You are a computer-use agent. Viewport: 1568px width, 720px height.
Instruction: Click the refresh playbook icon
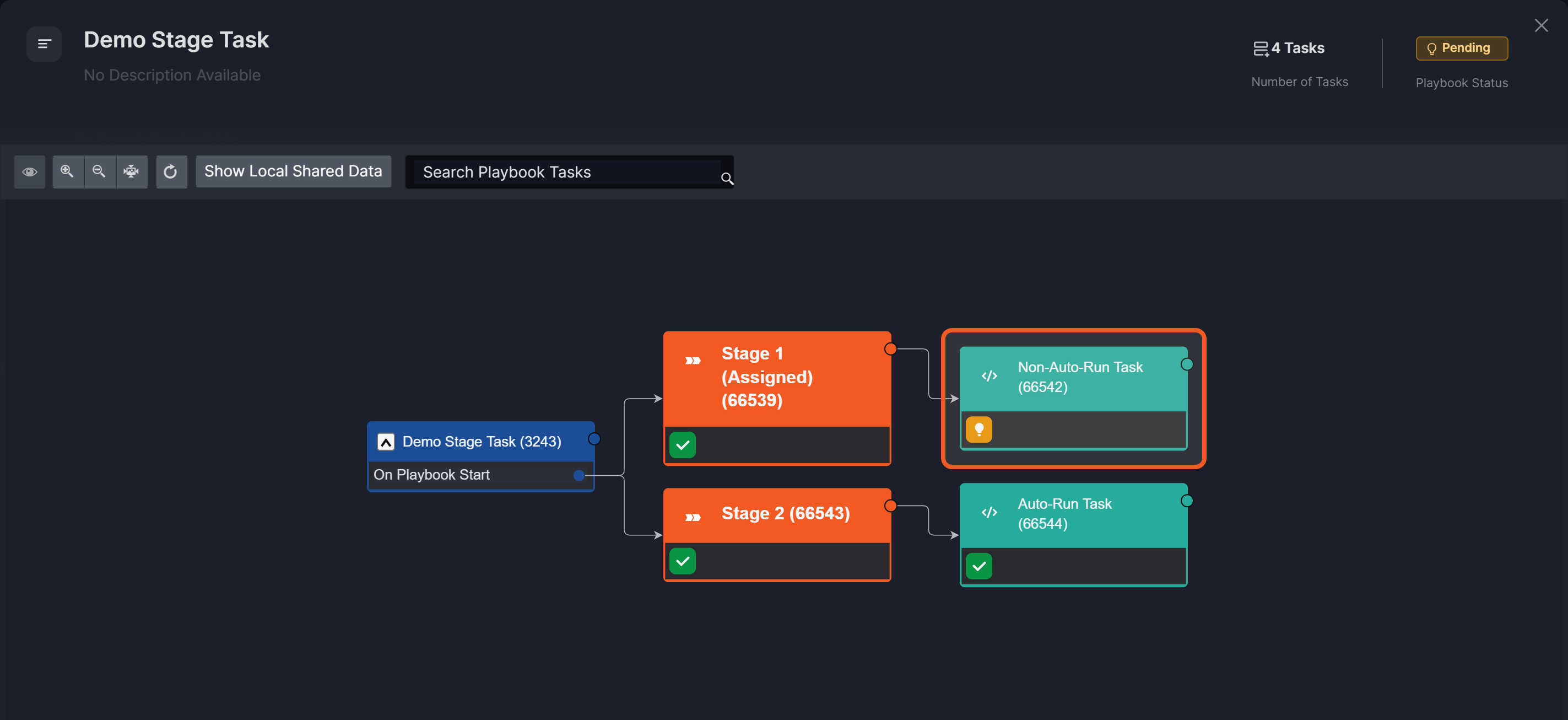point(171,172)
